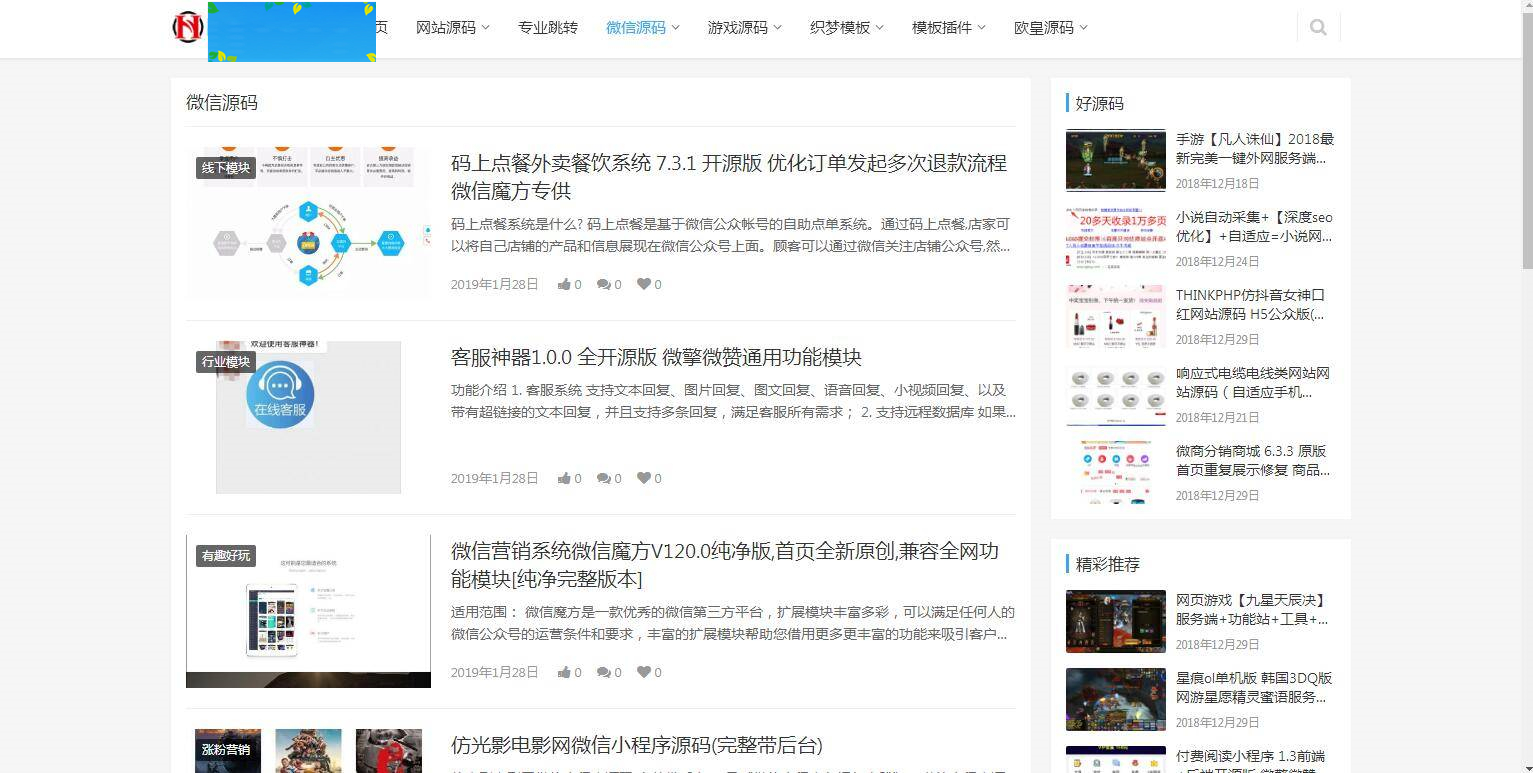This screenshot has width=1533, height=773.
Task: Click heart icon under 码上点餐 article
Action: (645, 284)
